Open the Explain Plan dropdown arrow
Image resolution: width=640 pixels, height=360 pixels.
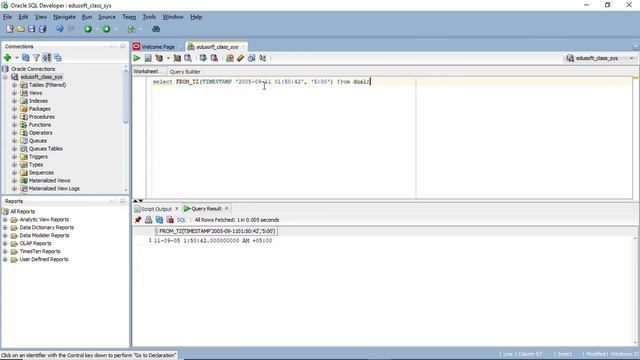click(x=168, y=58)
